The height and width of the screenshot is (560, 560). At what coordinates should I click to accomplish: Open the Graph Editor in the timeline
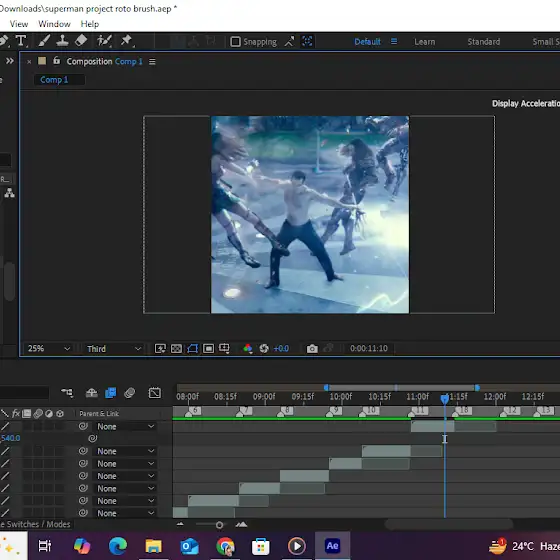pyautogui.click(x=155, y=393)
